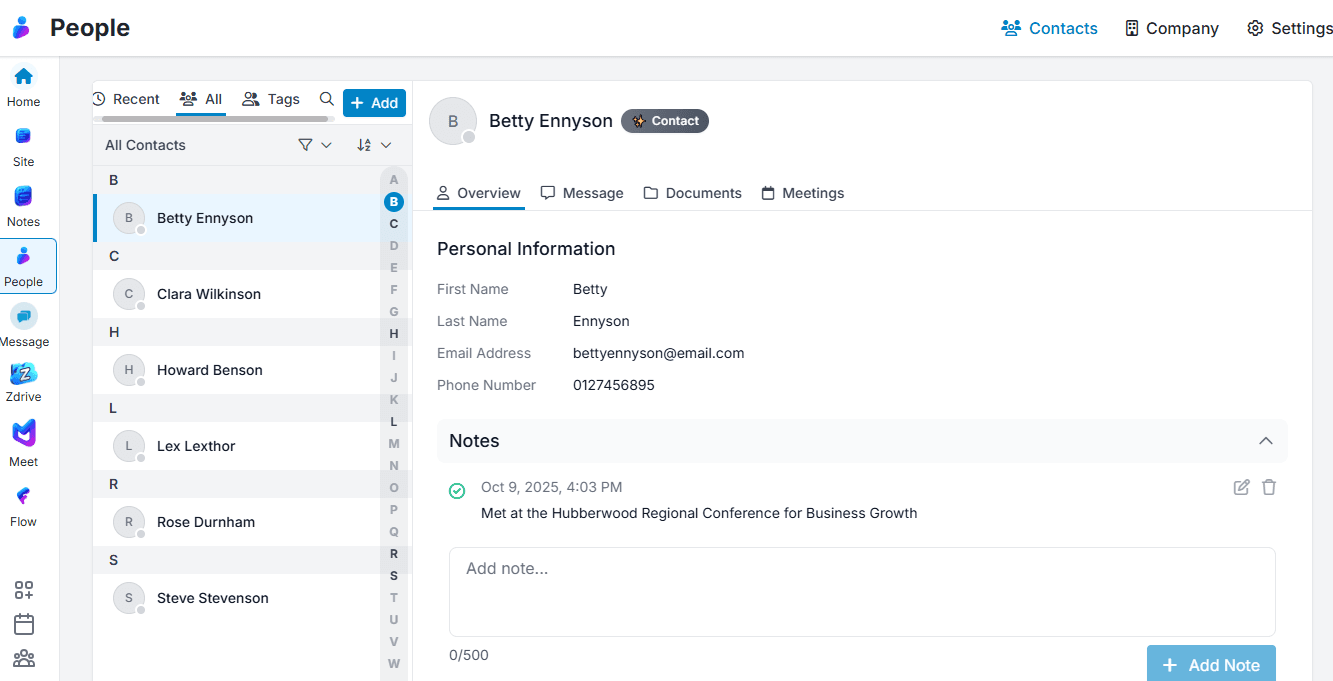Switch to the Documents tab
The height and width of the screenshot is (681, 1333).
pos(692,193)
